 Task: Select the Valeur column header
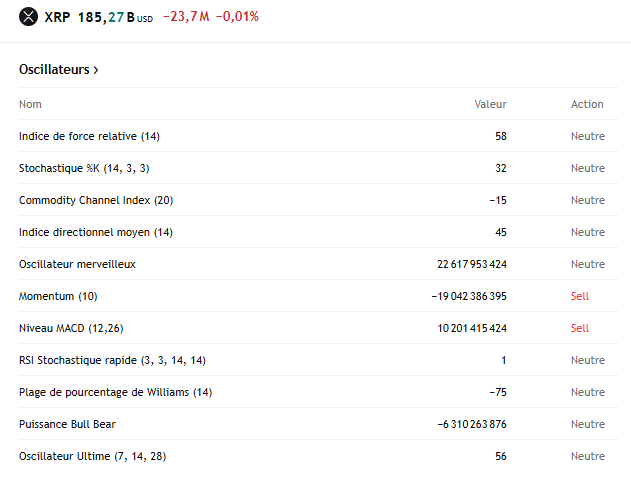490,104
